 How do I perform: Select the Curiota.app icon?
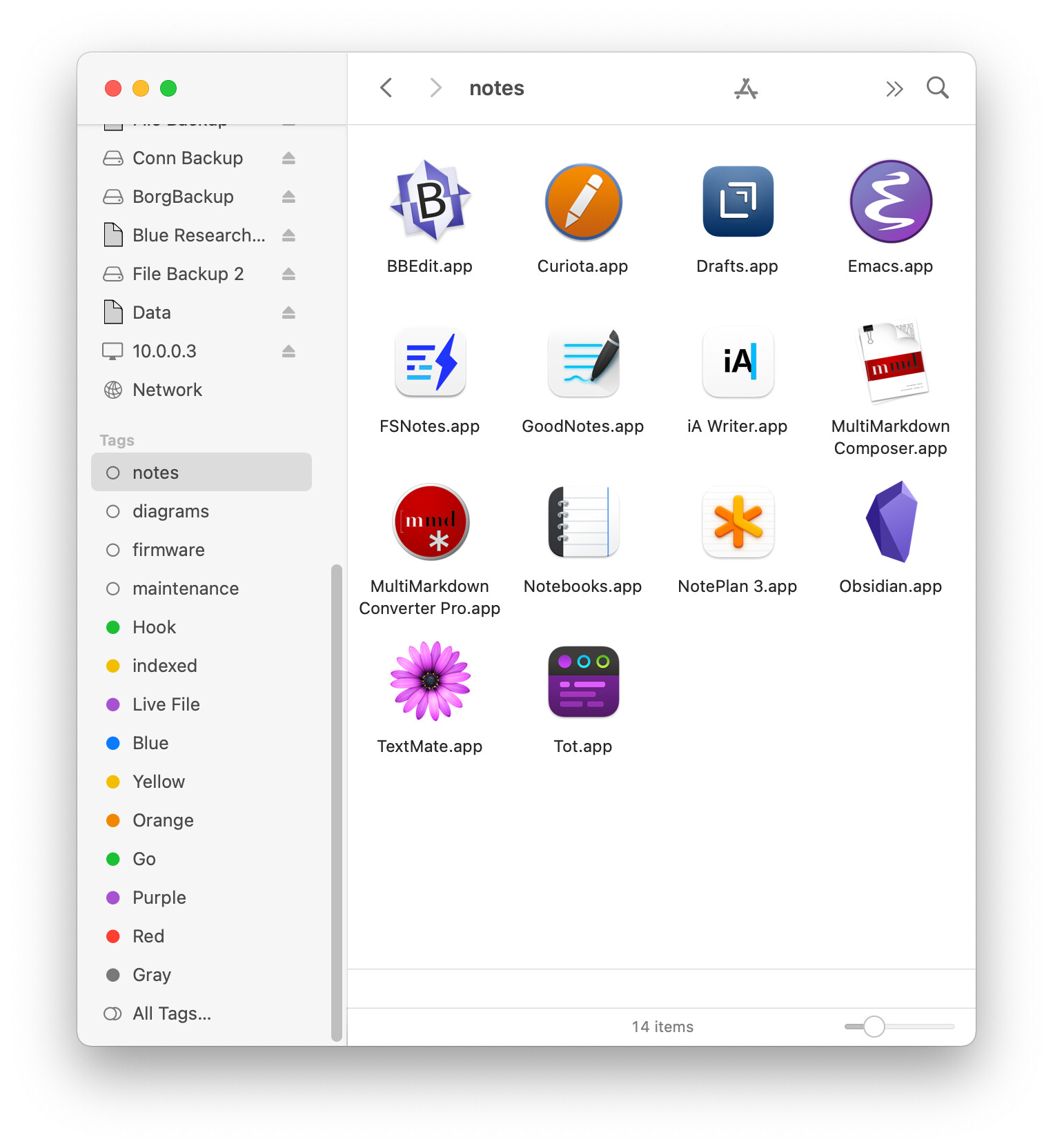point(583,202)
